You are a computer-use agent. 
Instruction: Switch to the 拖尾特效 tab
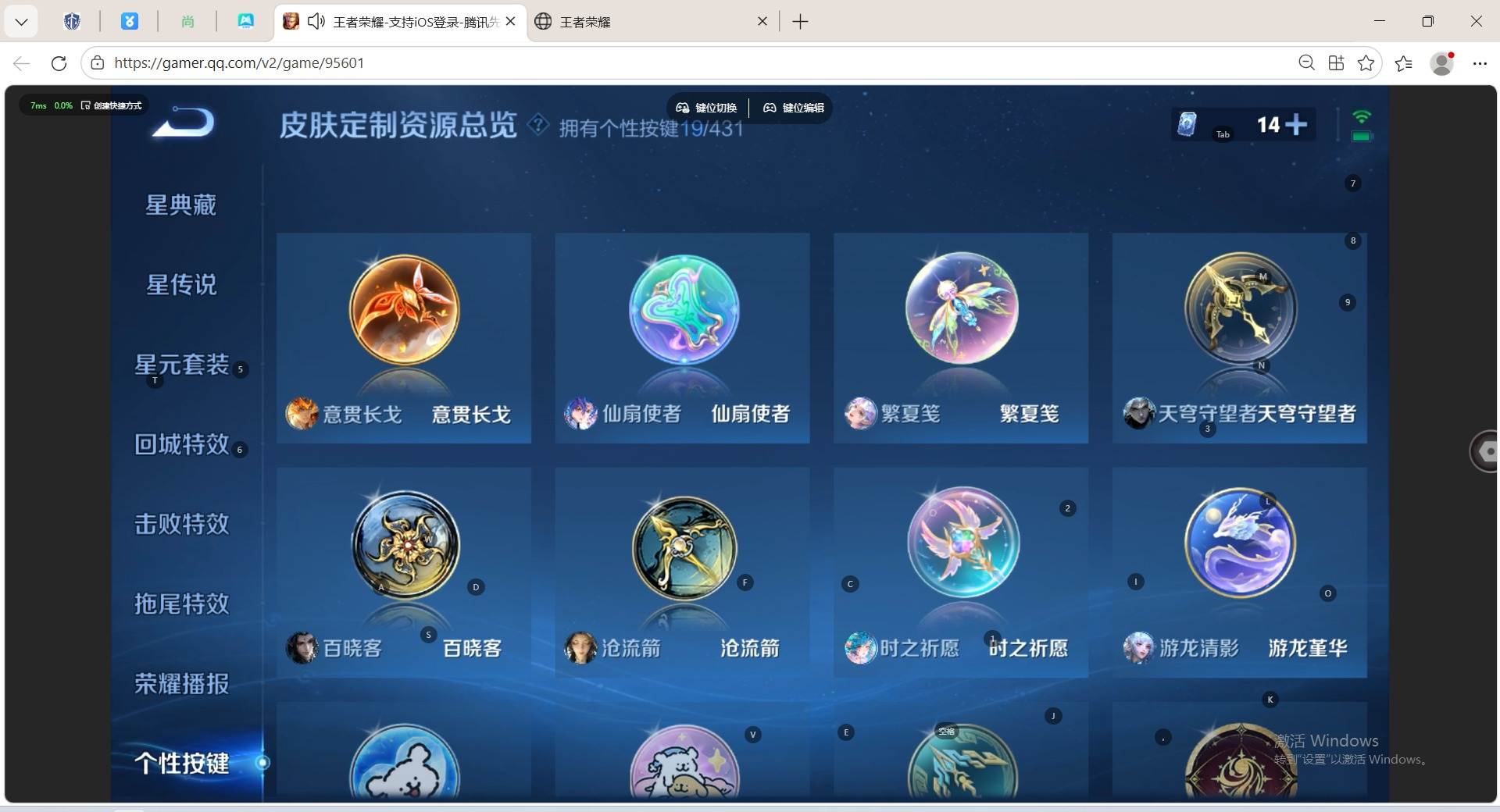[x=181, y=603]
